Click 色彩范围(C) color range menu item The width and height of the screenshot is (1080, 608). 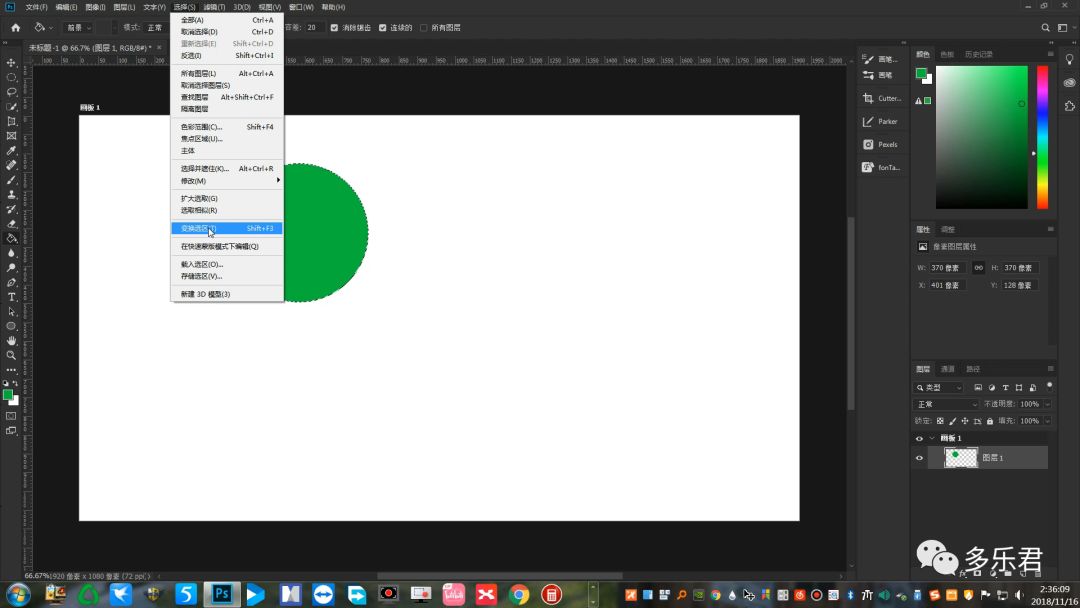click(227, 127)
